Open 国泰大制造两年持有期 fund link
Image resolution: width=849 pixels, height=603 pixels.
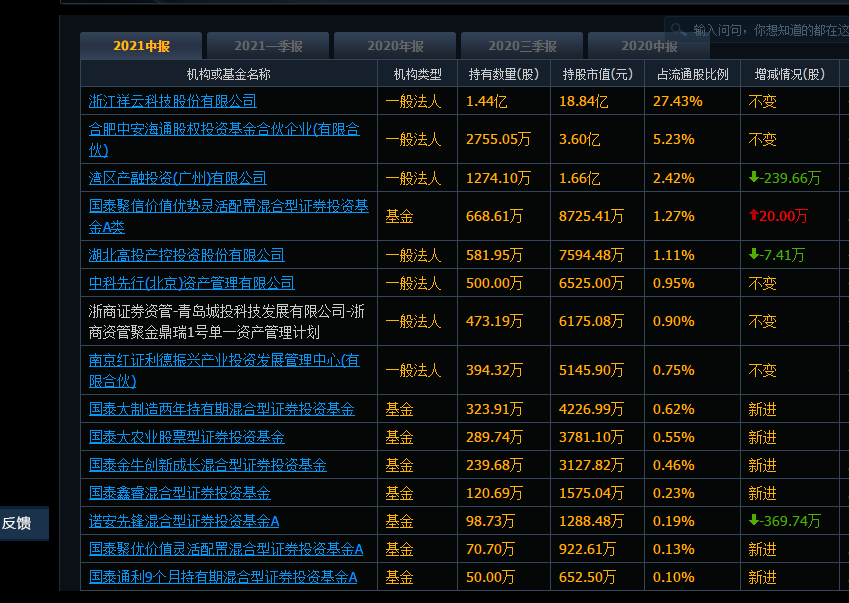[221, 409]
